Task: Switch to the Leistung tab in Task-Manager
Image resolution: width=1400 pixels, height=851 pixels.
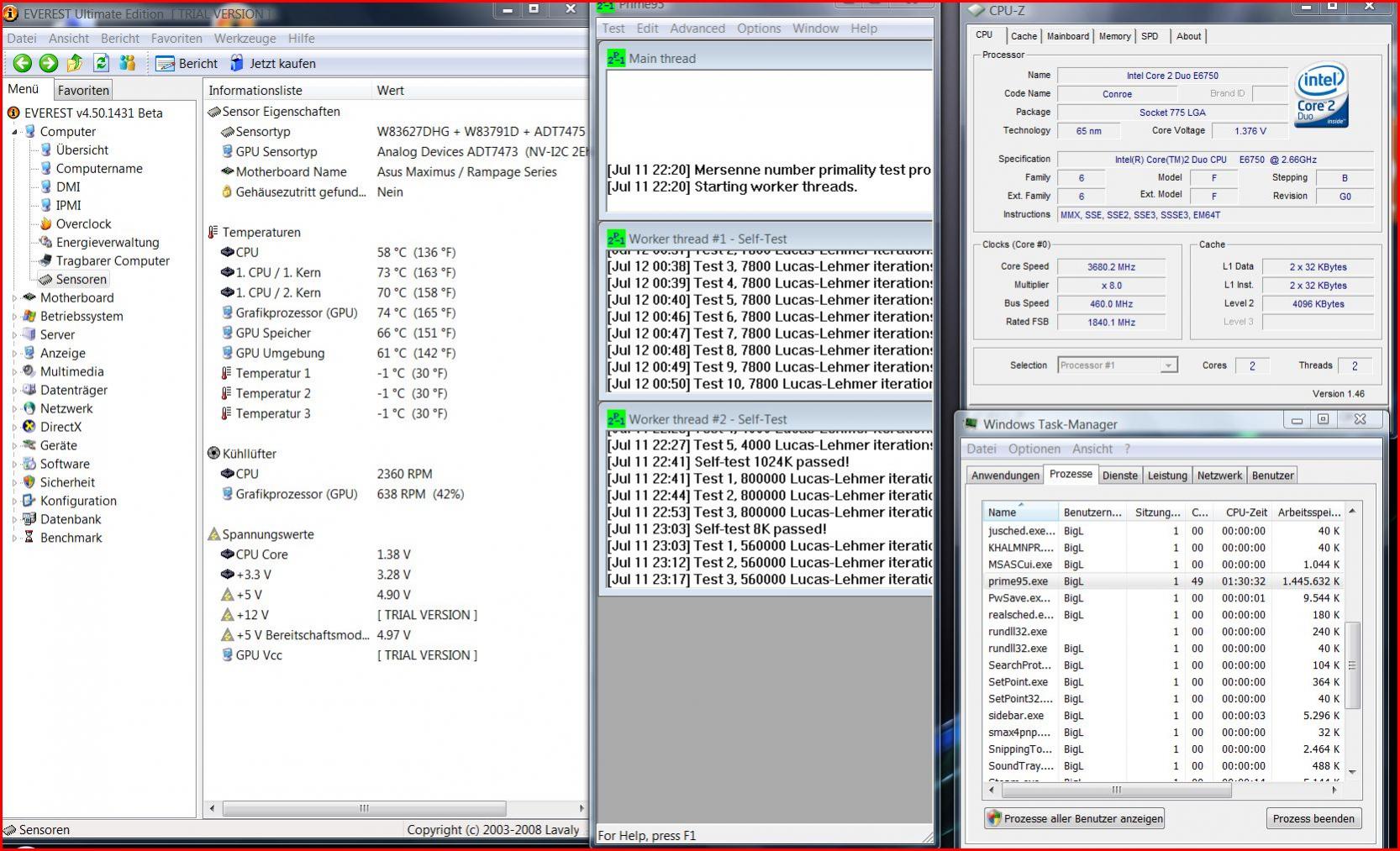Action: (x=1167, y=475)
